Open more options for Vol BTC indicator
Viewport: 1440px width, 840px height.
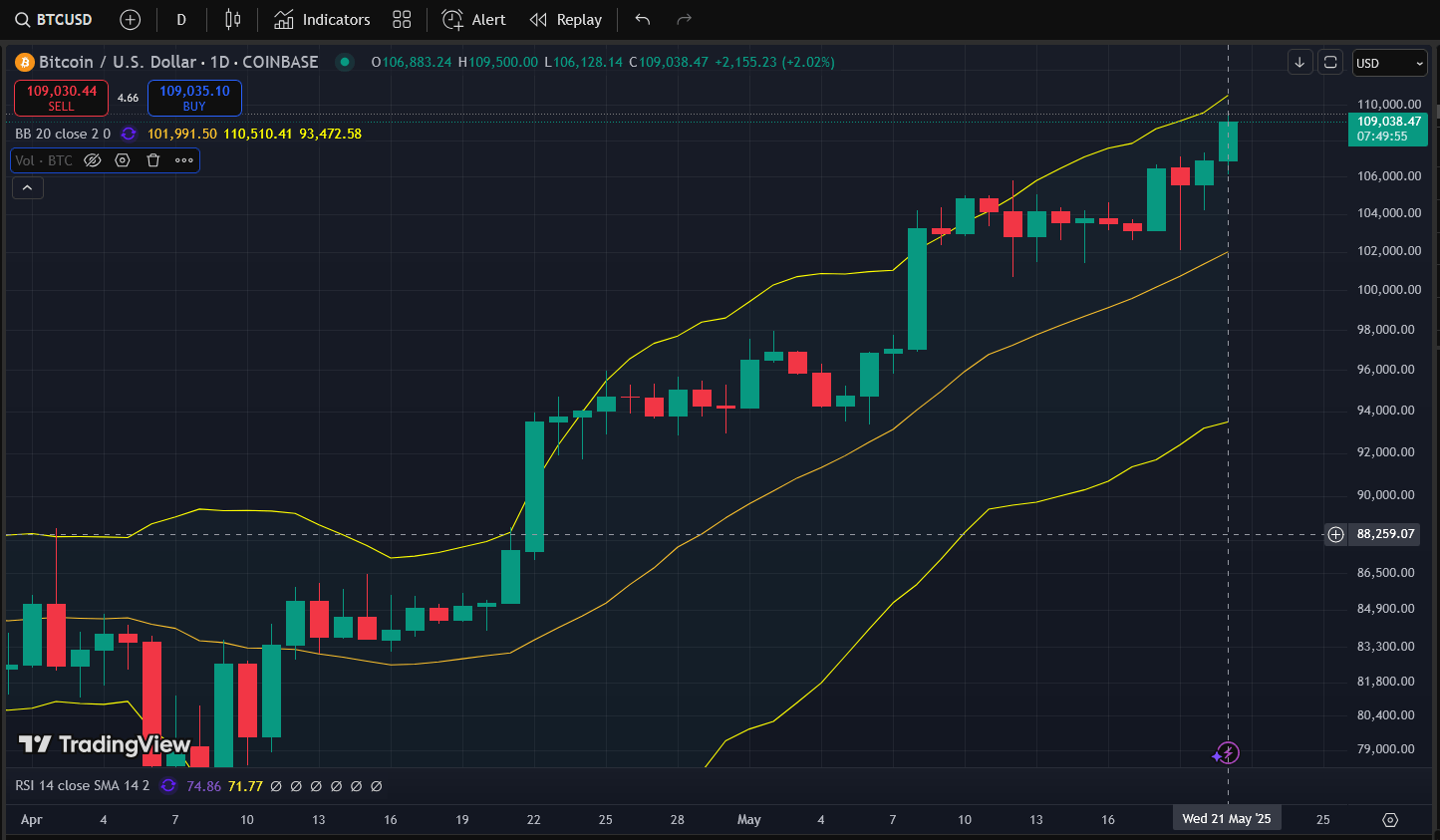tap(184, 160)
